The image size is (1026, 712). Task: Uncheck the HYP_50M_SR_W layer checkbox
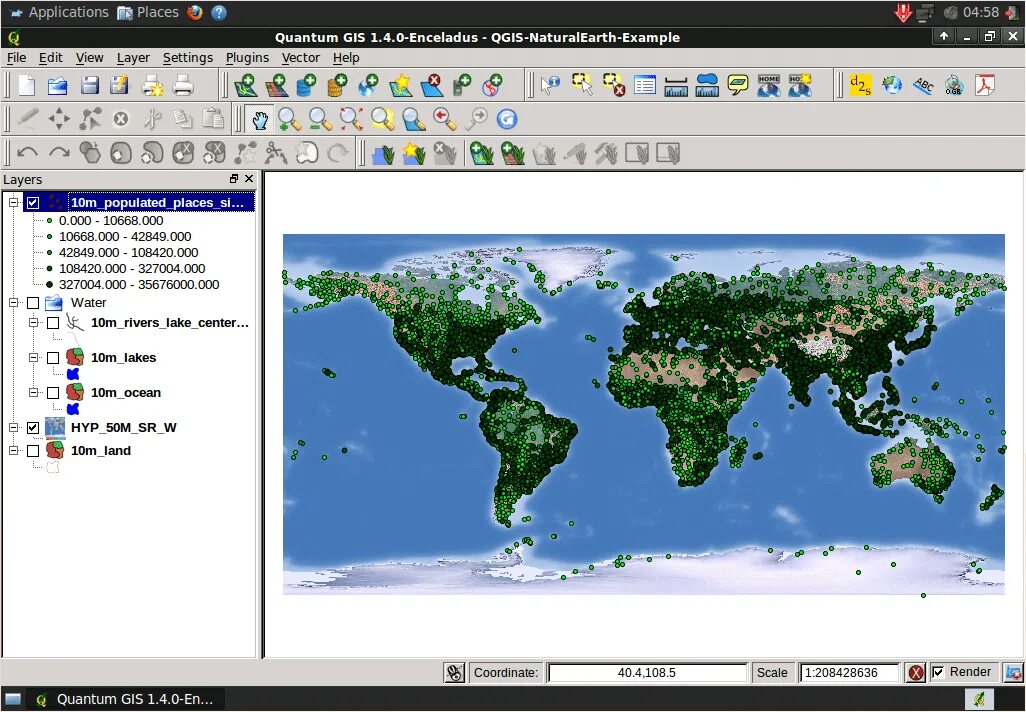coord(33,428)
